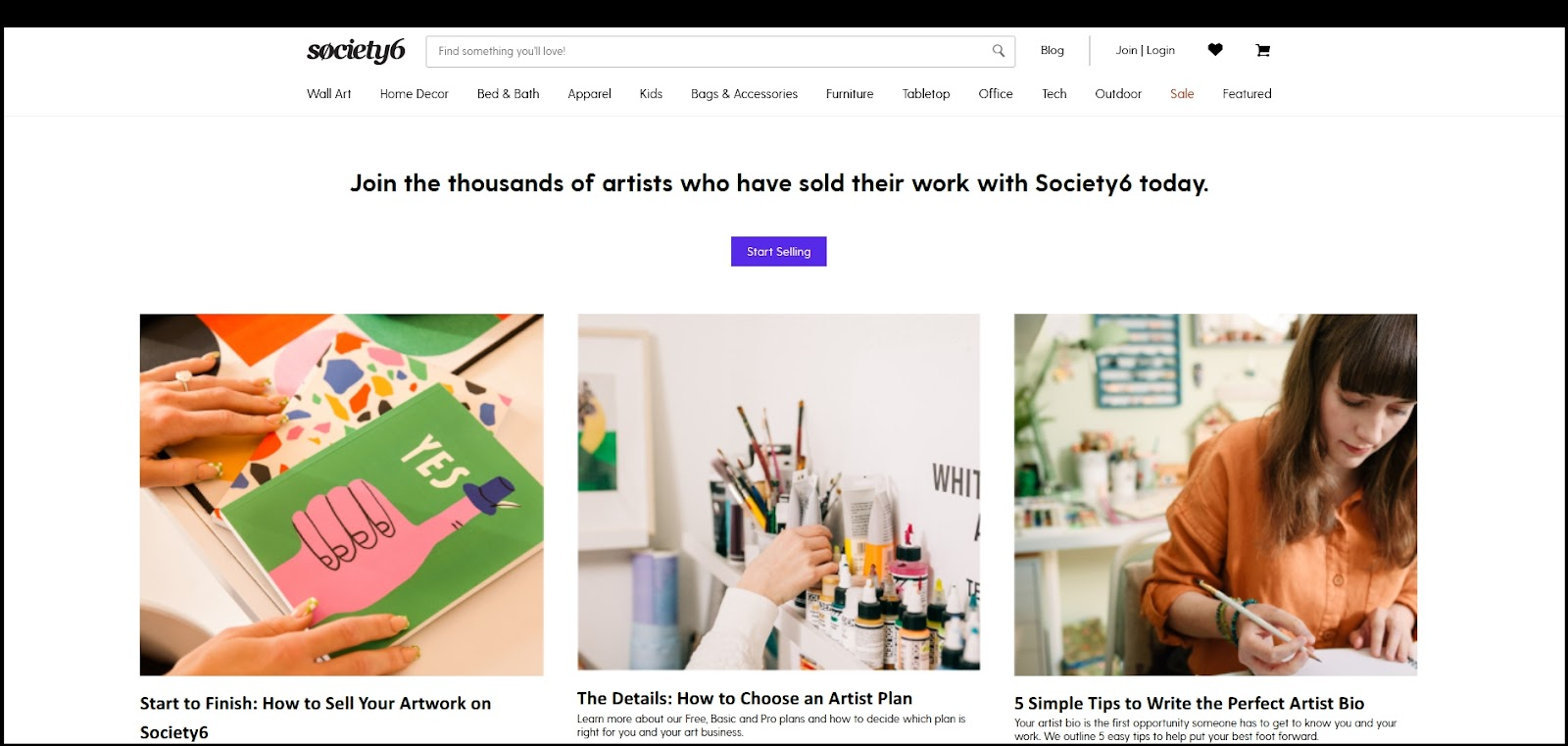This screenshot has width=1568, height=746.
Task: View the Furniture category
Action: (849, 94)
